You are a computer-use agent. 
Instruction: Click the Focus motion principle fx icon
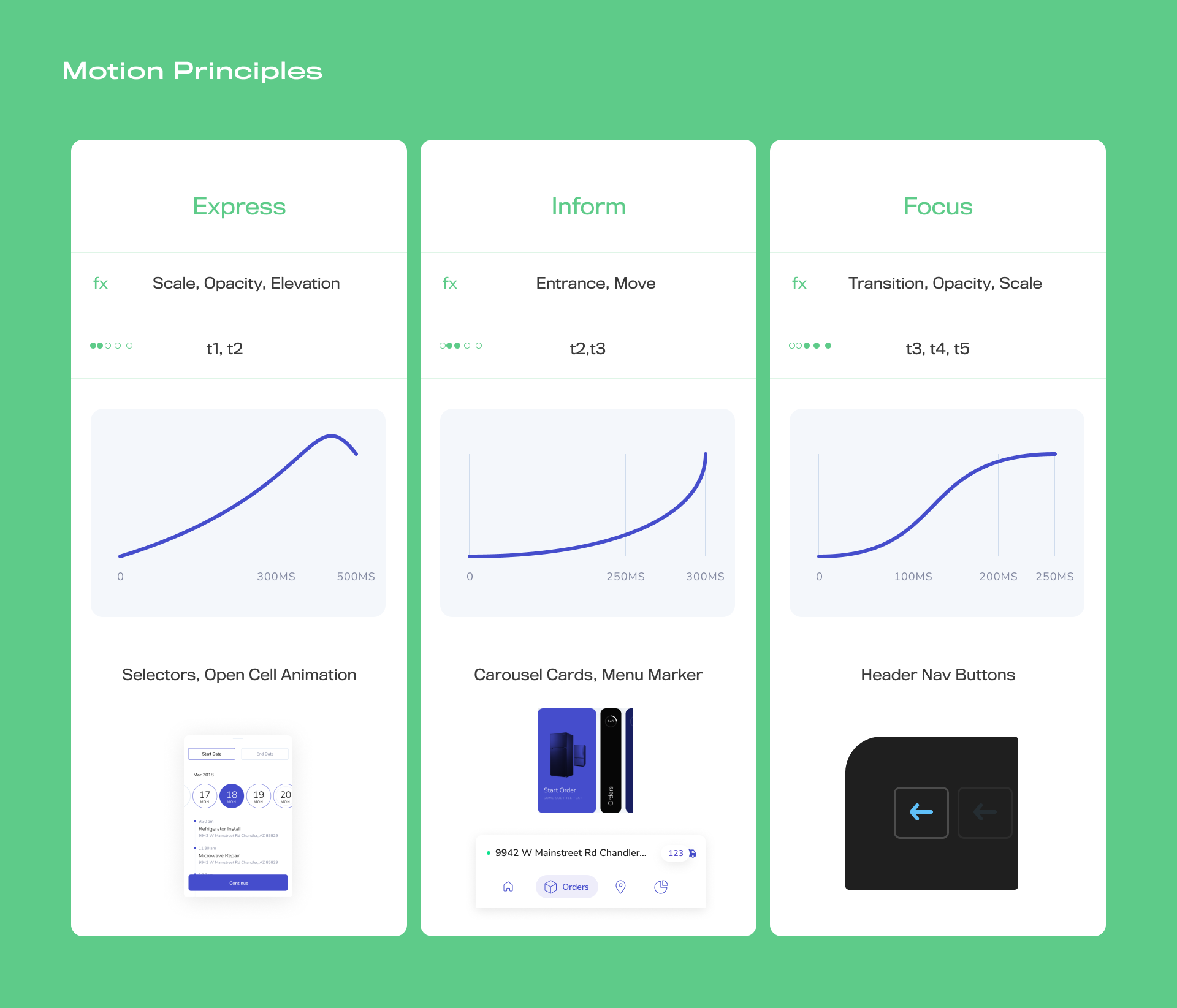tap(800, 282)
